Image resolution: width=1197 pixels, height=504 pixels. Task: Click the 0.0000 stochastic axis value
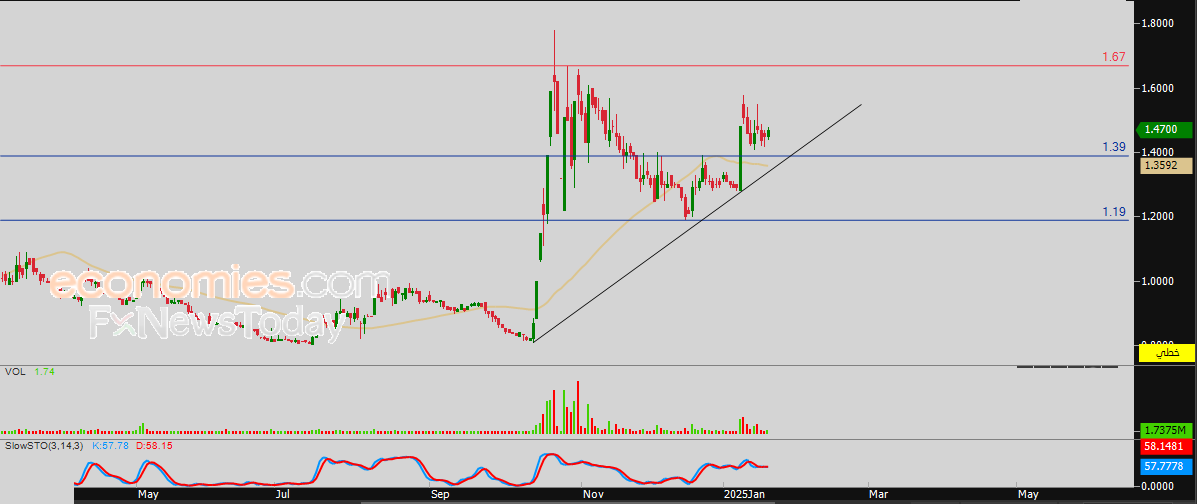[x=1157, y=485]
